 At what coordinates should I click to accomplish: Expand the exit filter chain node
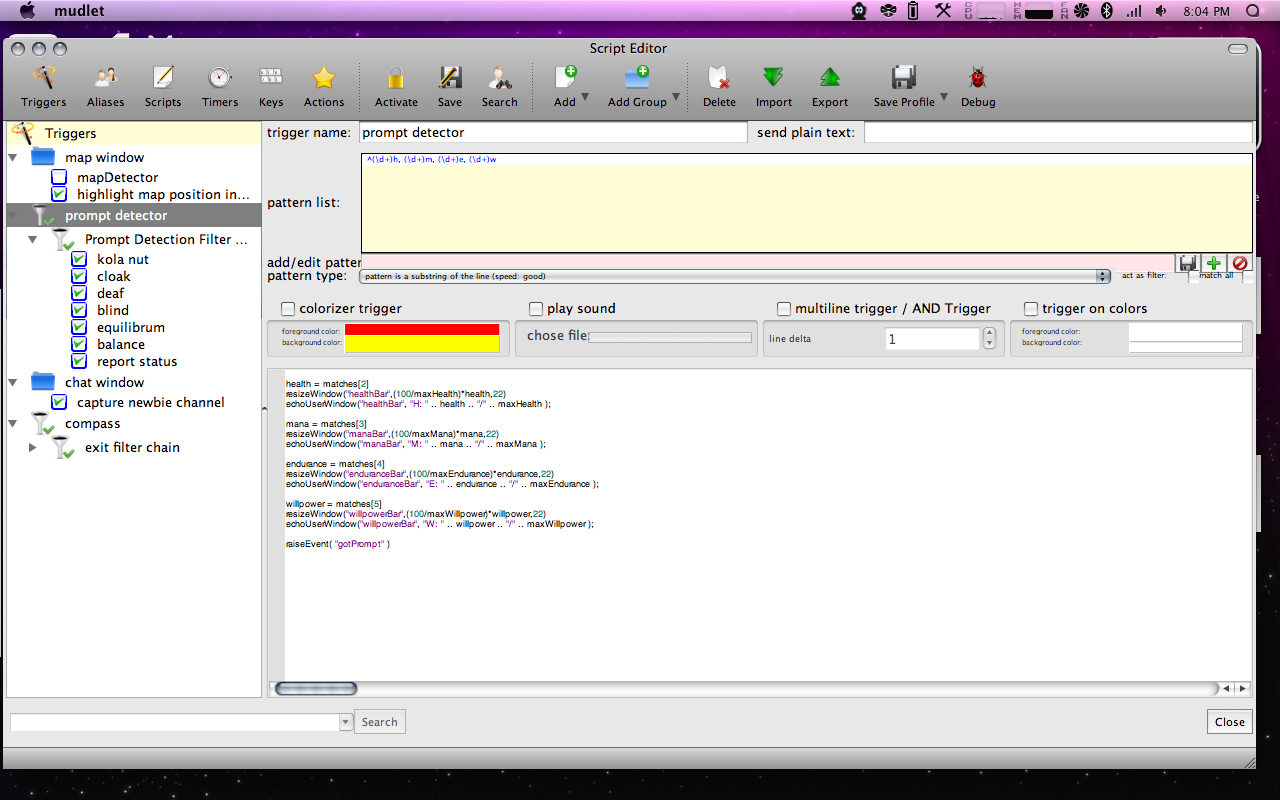click(33, 447)
